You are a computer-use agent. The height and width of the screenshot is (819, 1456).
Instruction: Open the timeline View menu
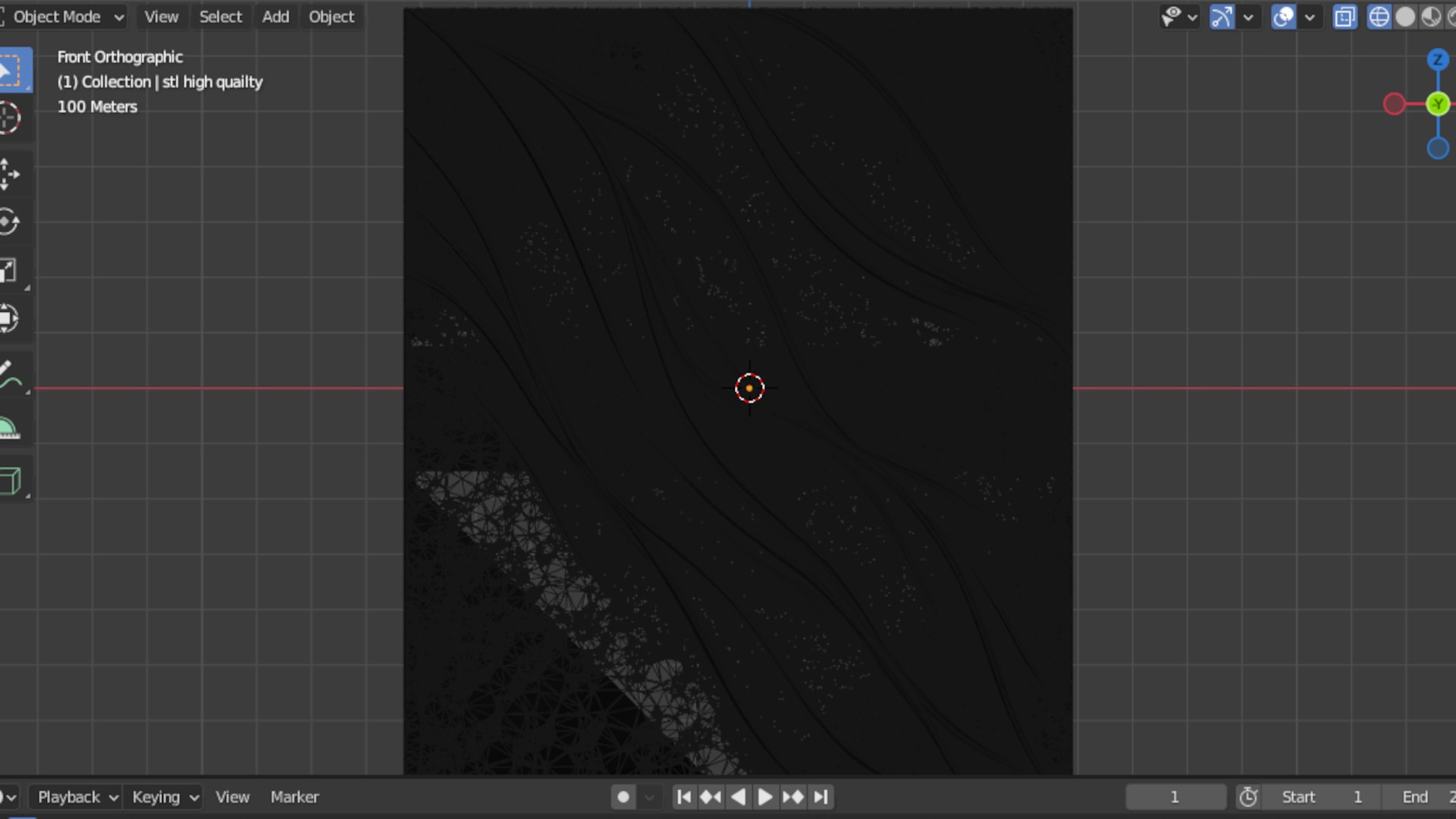[232, 797]
